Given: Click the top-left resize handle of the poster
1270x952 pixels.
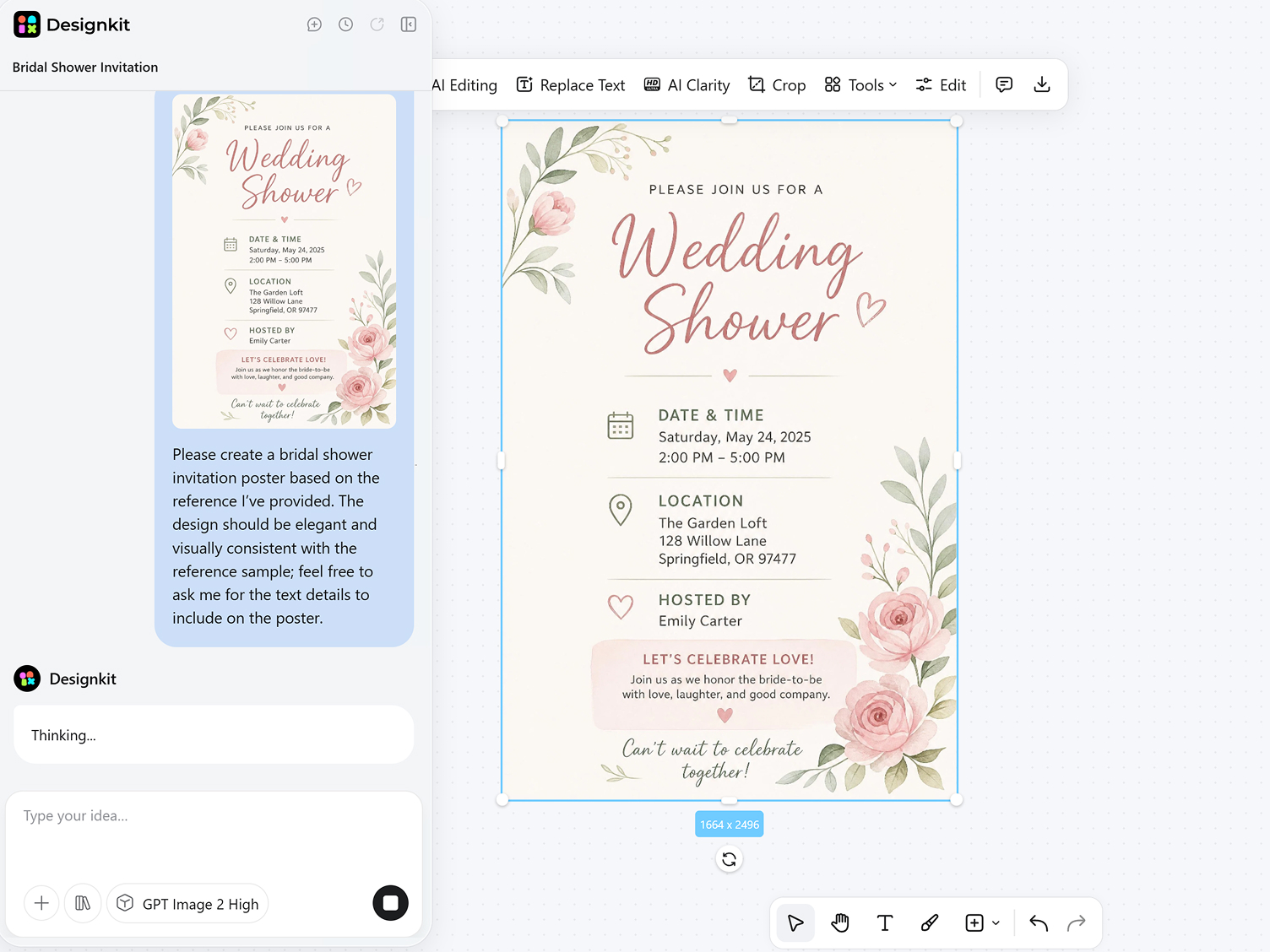Looking at the screenshot, I should (x=502, y=122).
